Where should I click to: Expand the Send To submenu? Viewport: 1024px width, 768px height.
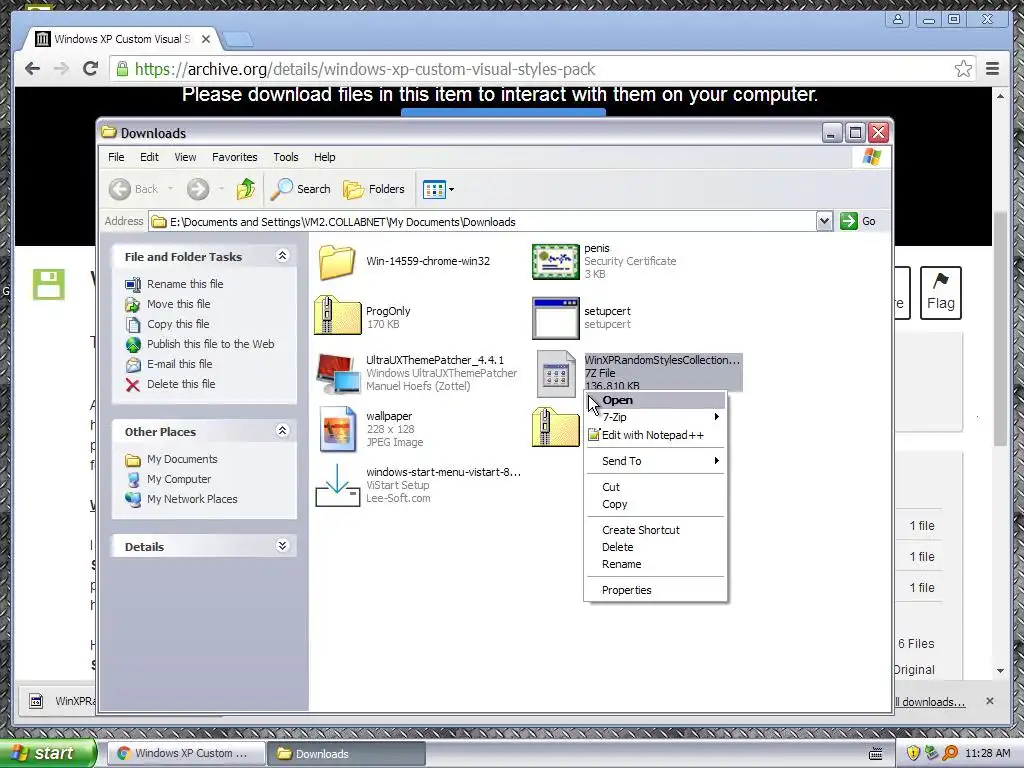coord(656,461)
